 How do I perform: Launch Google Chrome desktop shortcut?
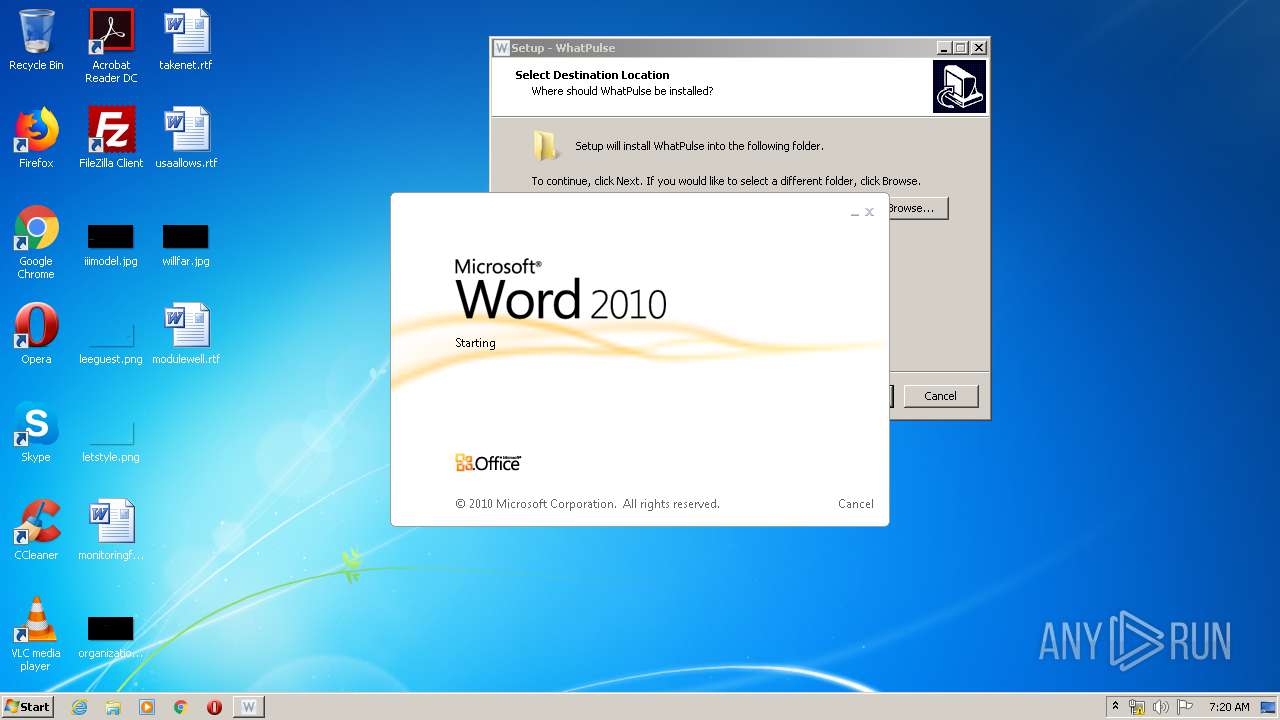click(36, 242)
